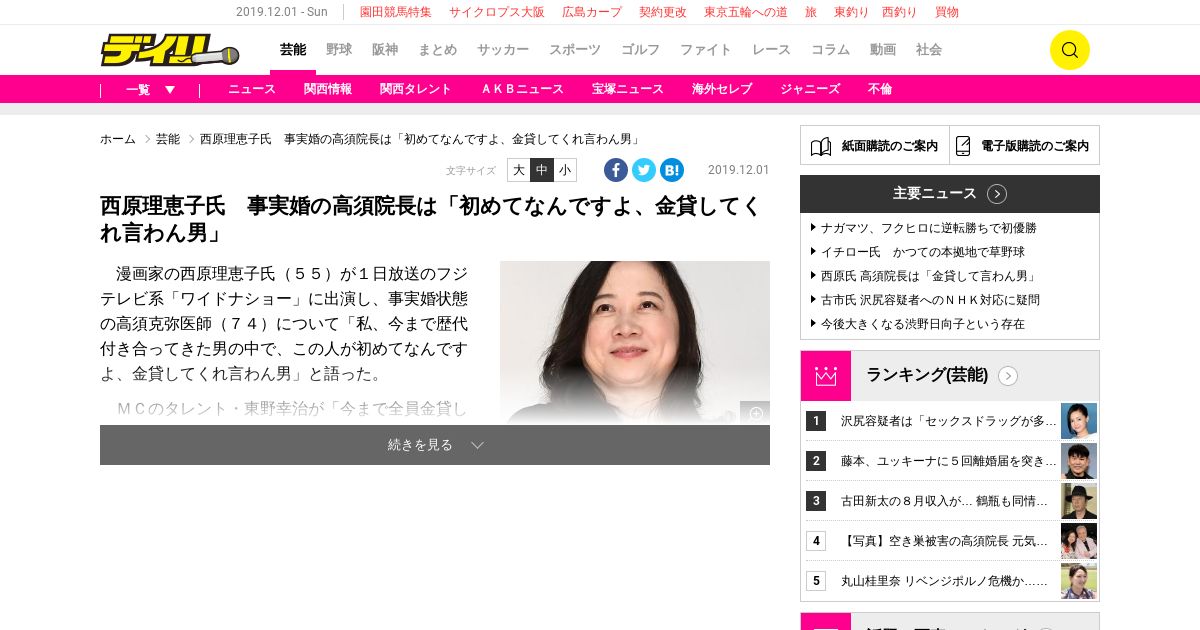Open the 阪神 nav tab
1200x630 pixels.
385,50
